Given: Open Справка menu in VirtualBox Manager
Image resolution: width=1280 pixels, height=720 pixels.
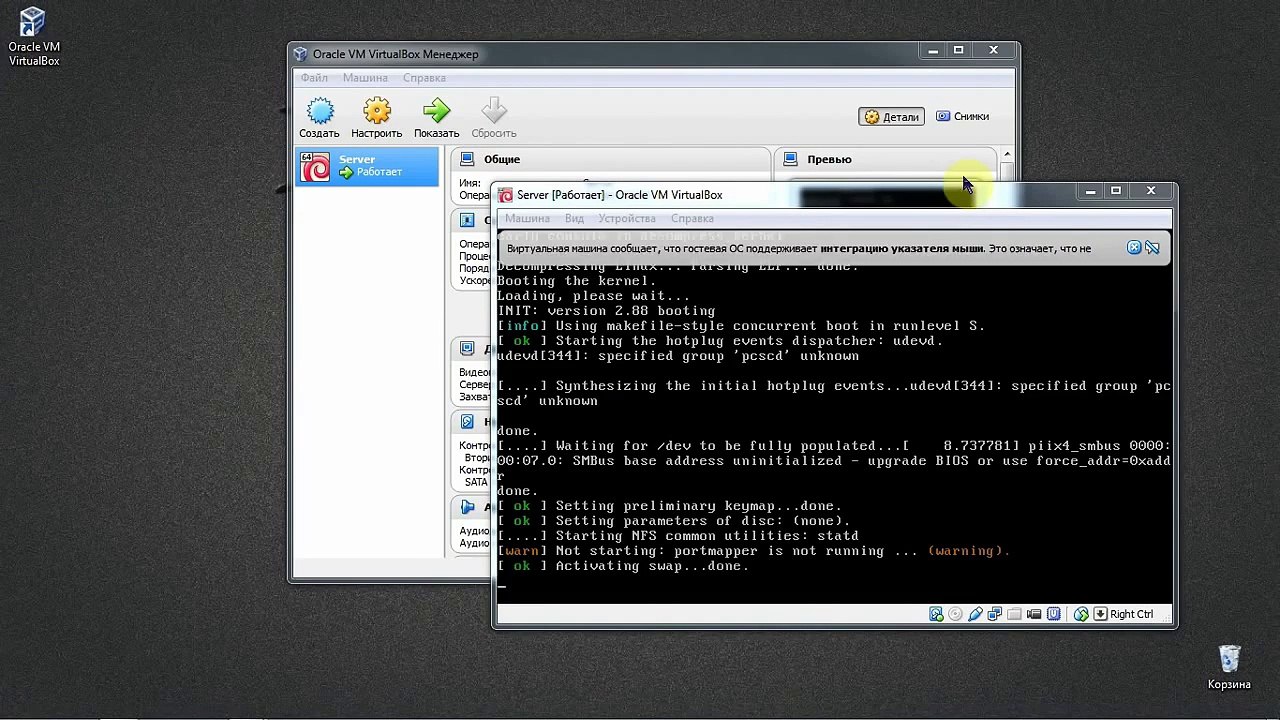Looking at the screenshot, I should (x=424, y=78).
